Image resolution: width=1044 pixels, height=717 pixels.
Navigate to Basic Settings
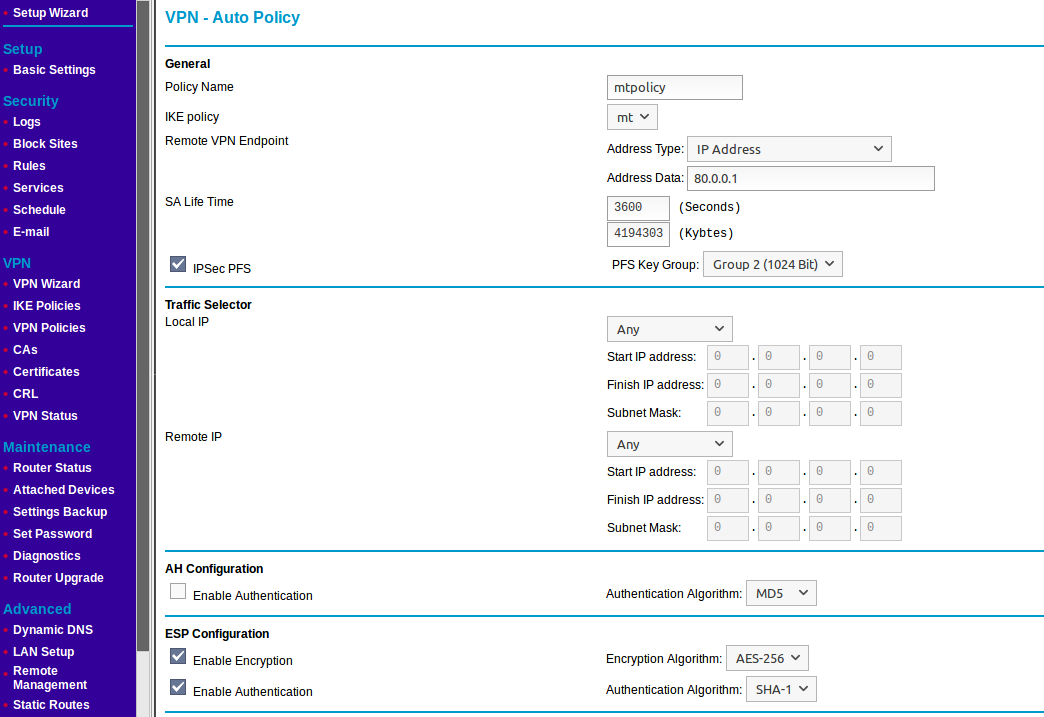[x=54, y=70]
